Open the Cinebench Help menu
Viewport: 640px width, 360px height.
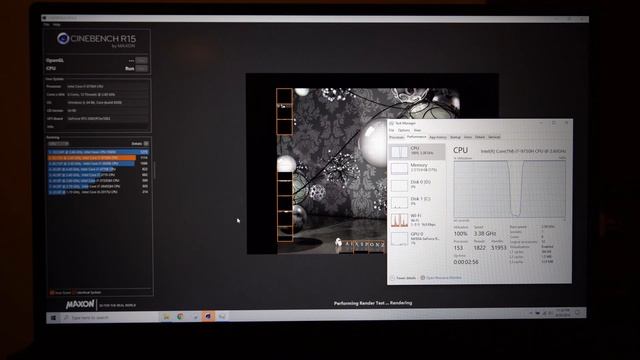[x=56, y=24]
